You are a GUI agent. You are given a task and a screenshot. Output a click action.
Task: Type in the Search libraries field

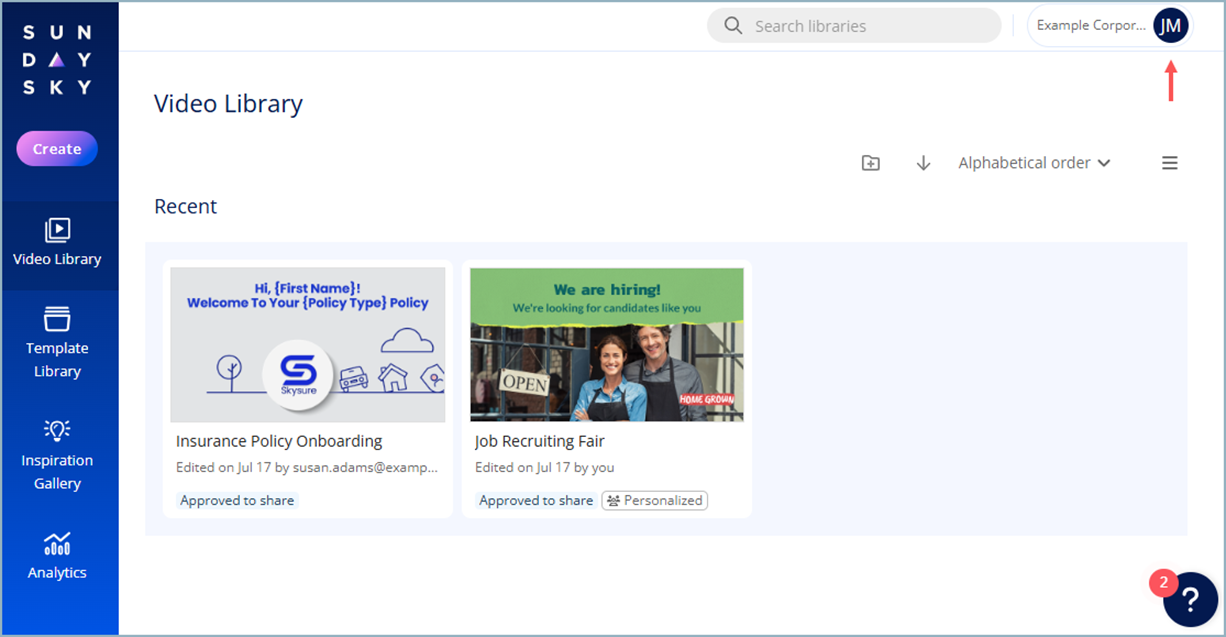click(x=870, y=26)
